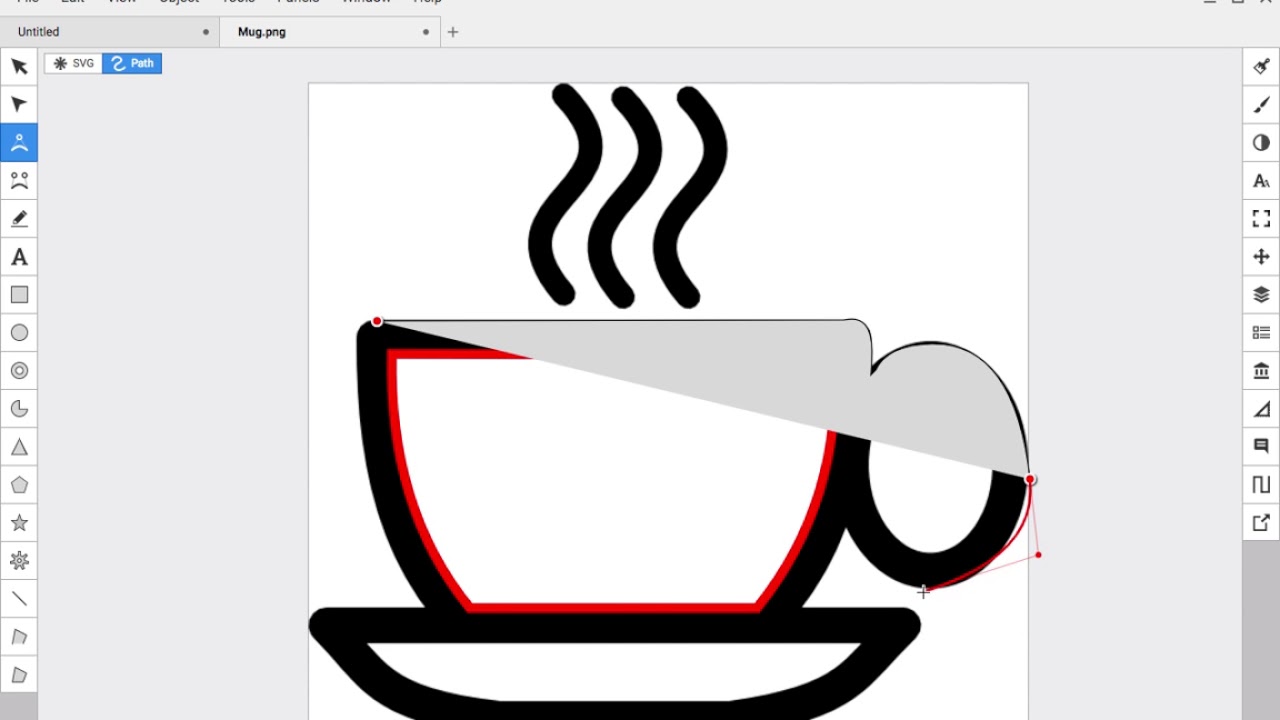The height and width of the screenshot is (720, 1280).
Task: Select the Edit node arrow tool
Action: (x=19, y=104)
